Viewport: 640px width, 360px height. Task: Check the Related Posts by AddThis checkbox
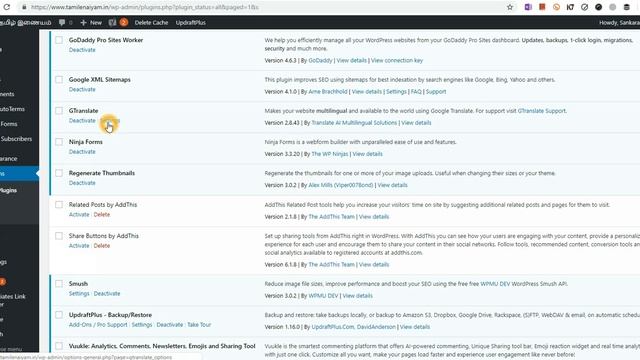point(59,204)
